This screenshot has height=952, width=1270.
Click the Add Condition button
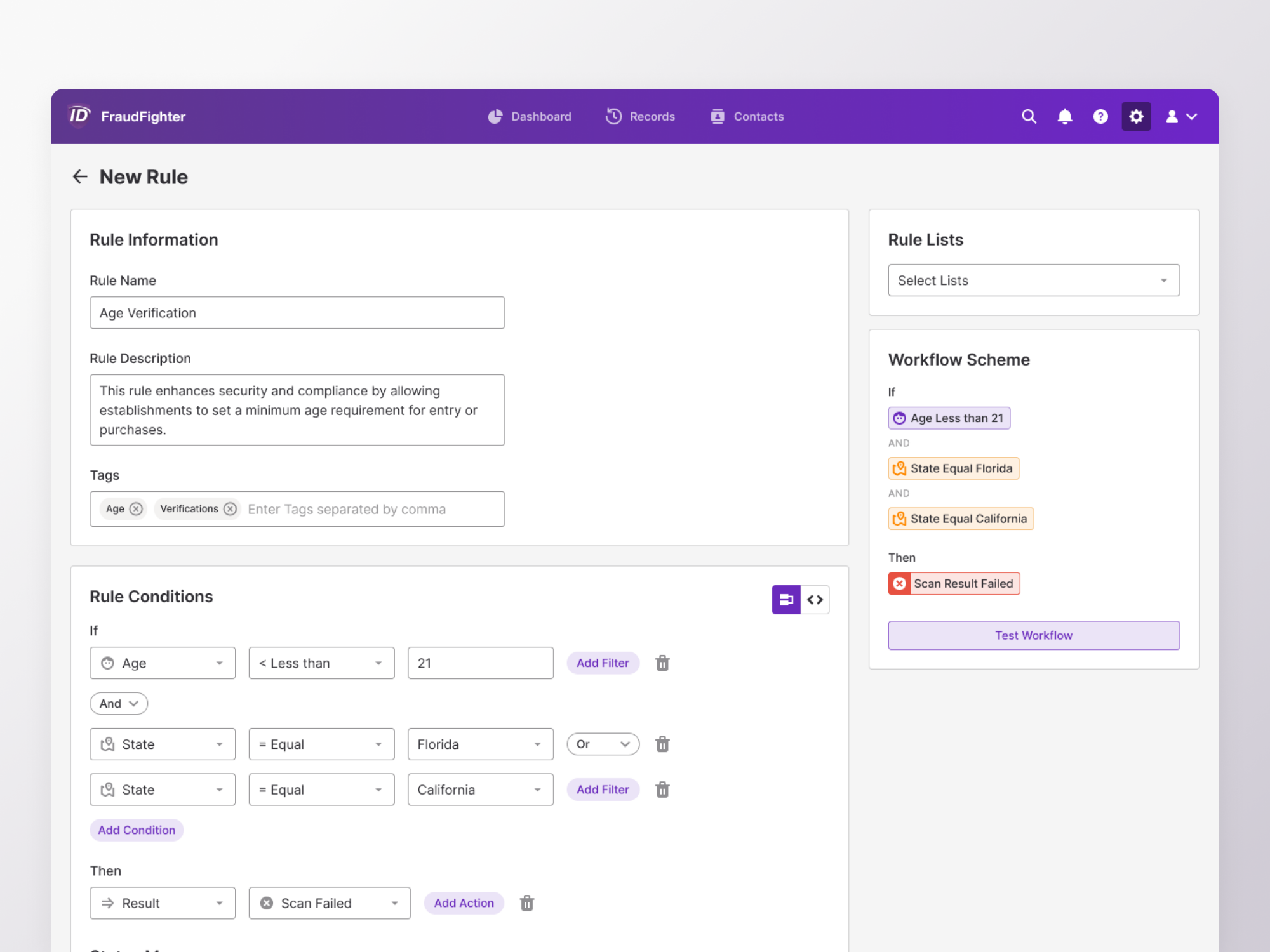pyautogui.click(x=137, y=830)
